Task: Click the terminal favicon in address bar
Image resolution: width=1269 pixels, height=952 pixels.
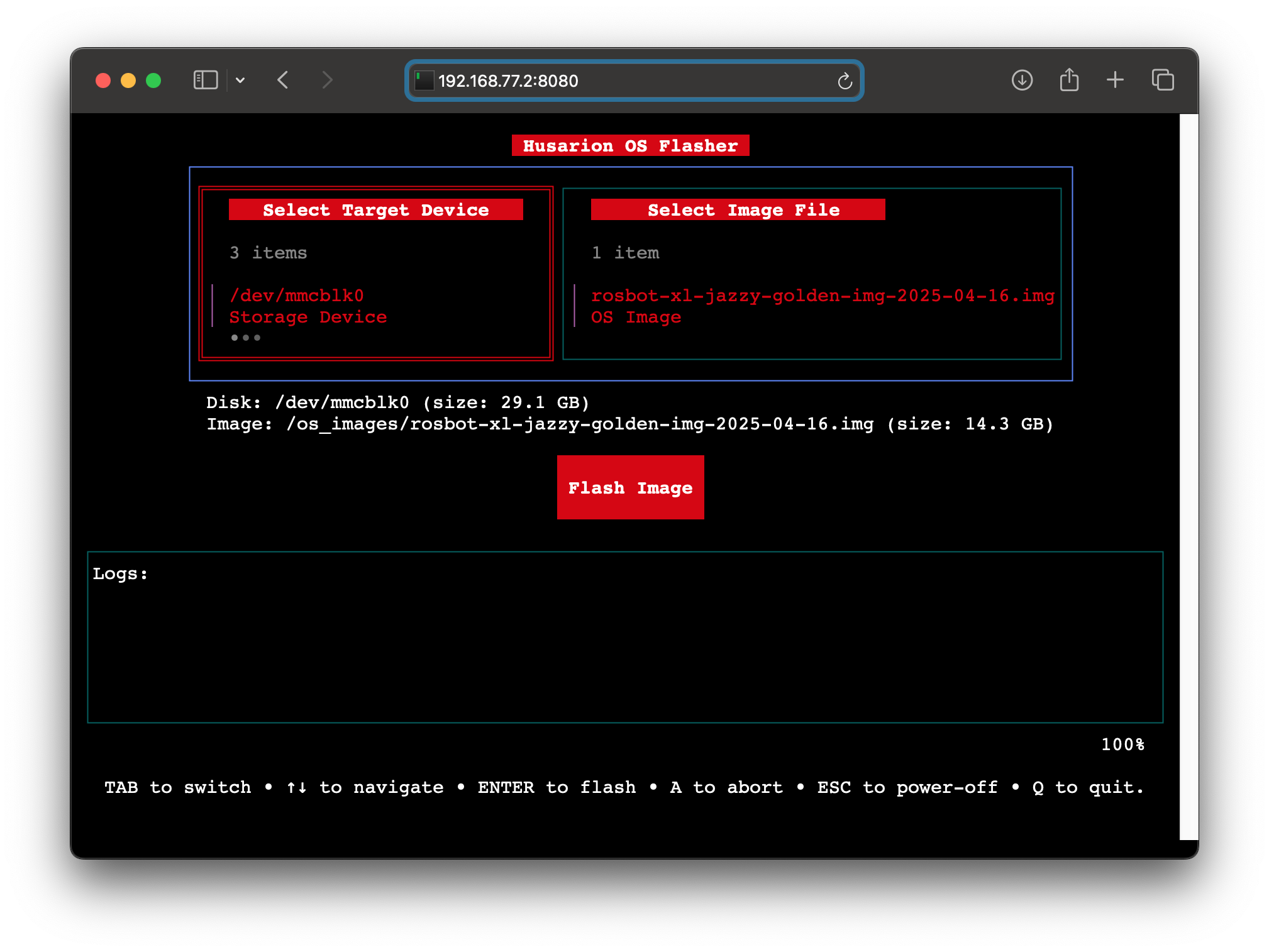Action: (x=424, y=80)
